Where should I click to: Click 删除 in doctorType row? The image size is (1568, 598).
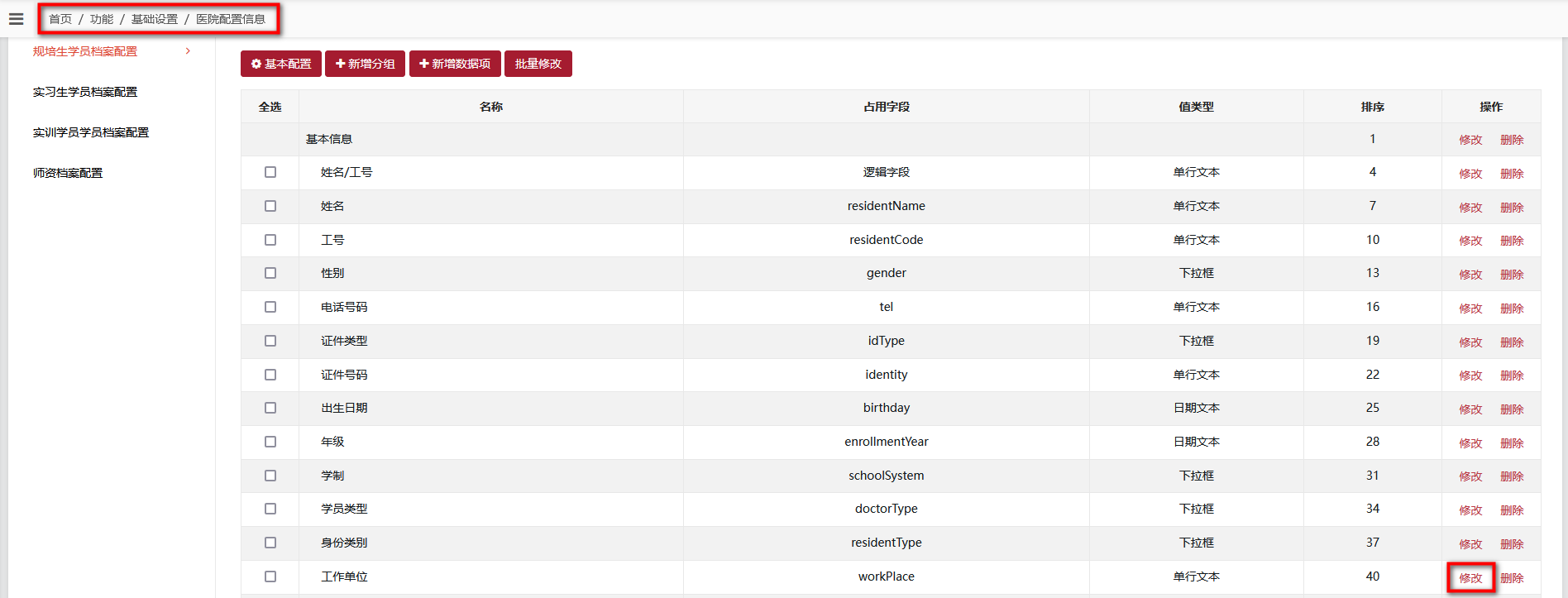click(x=1512, y=510)
